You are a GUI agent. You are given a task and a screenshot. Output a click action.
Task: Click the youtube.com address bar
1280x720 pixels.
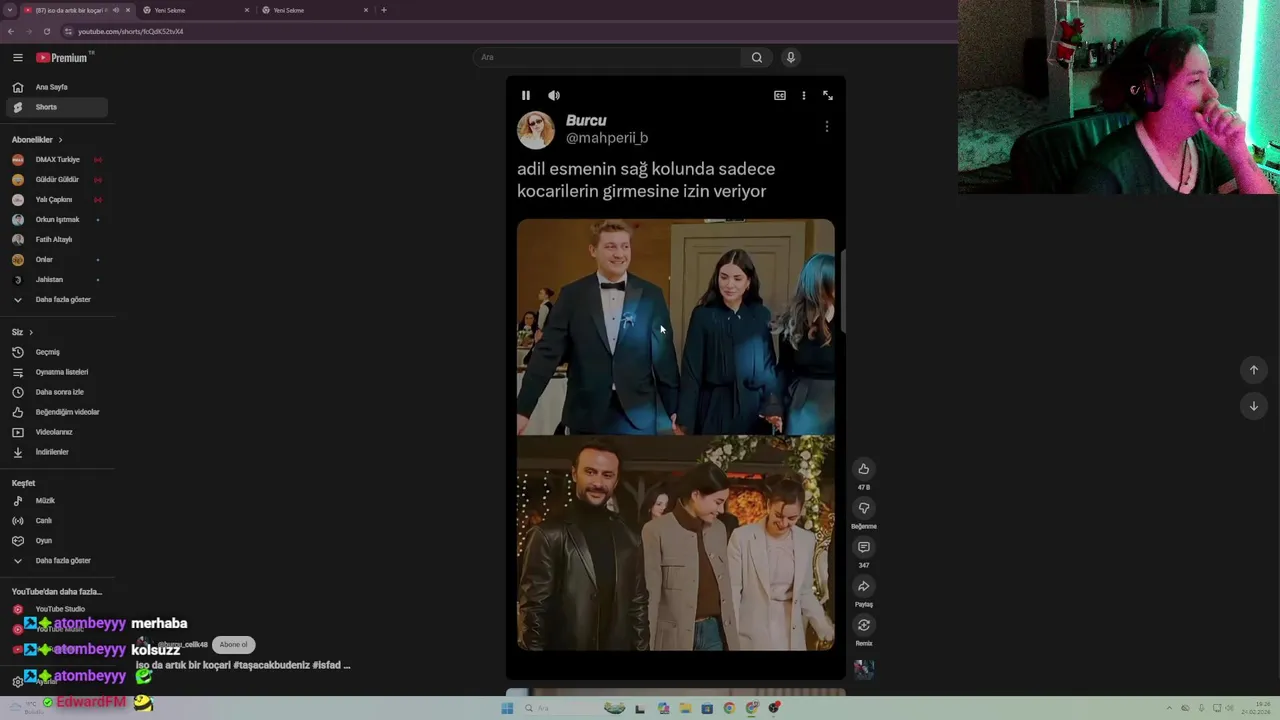pyautogui.click(x=130, y=31)
